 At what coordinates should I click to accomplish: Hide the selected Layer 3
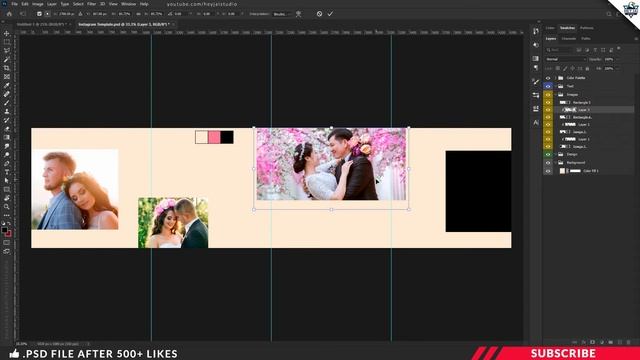point(548,110)
